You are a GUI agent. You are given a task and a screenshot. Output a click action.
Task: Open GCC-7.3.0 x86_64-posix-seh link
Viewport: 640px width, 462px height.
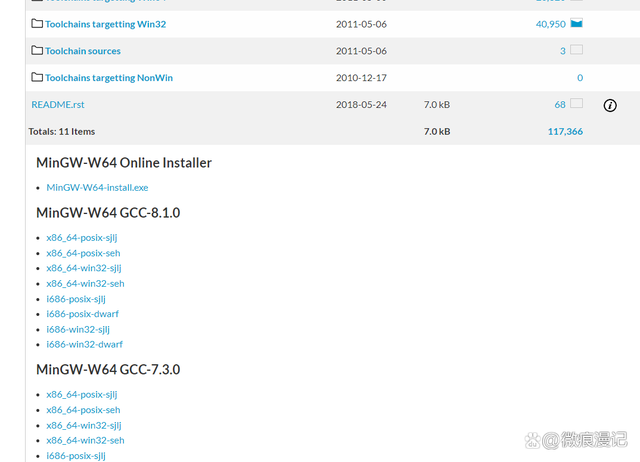point(83,410)
